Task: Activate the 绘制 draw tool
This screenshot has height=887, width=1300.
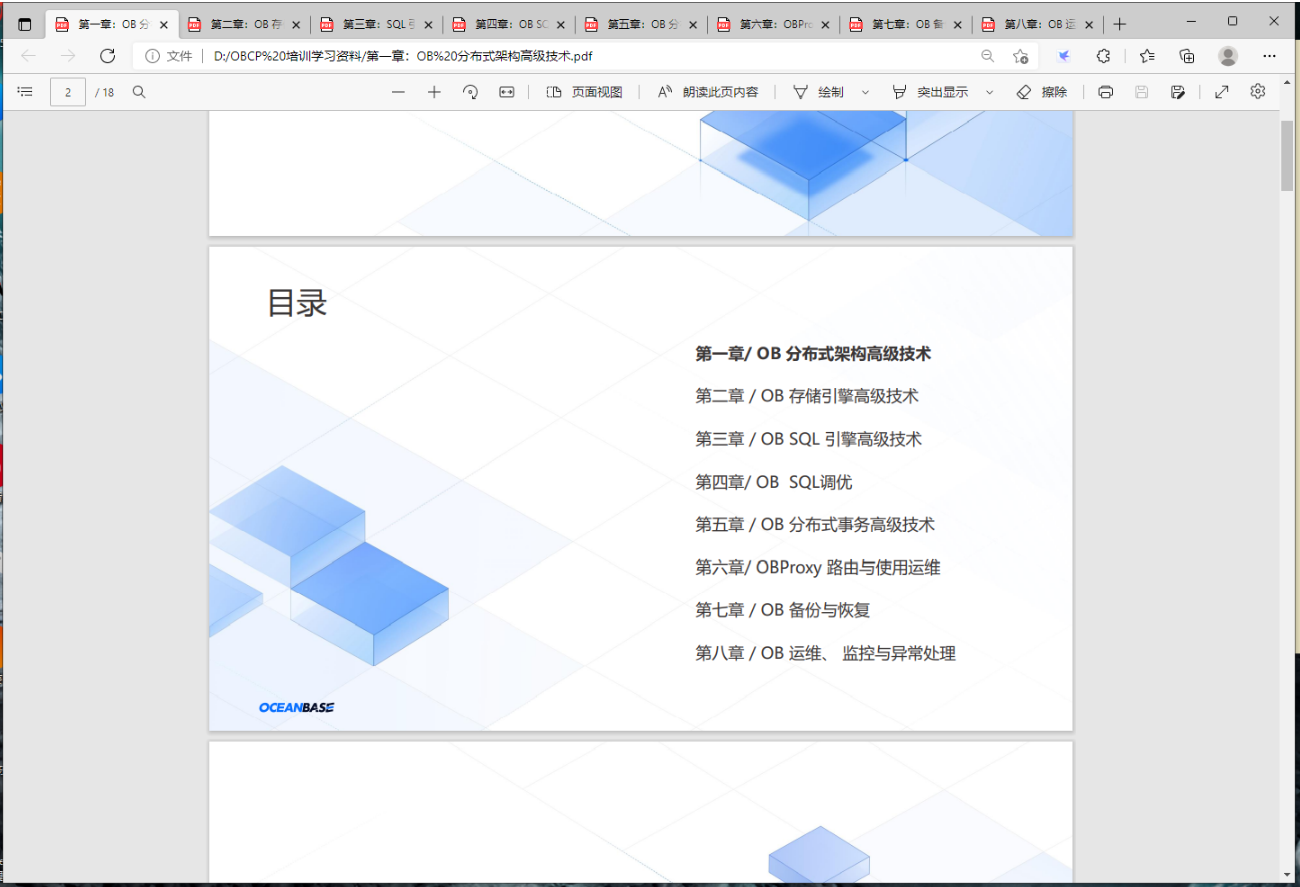Action: 818,92
